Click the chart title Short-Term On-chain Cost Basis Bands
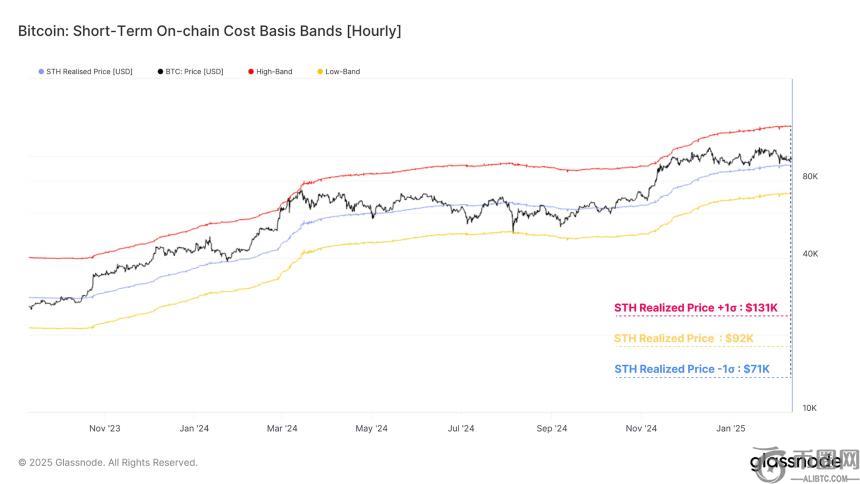The image size is (860, 484). click(210, 31)
